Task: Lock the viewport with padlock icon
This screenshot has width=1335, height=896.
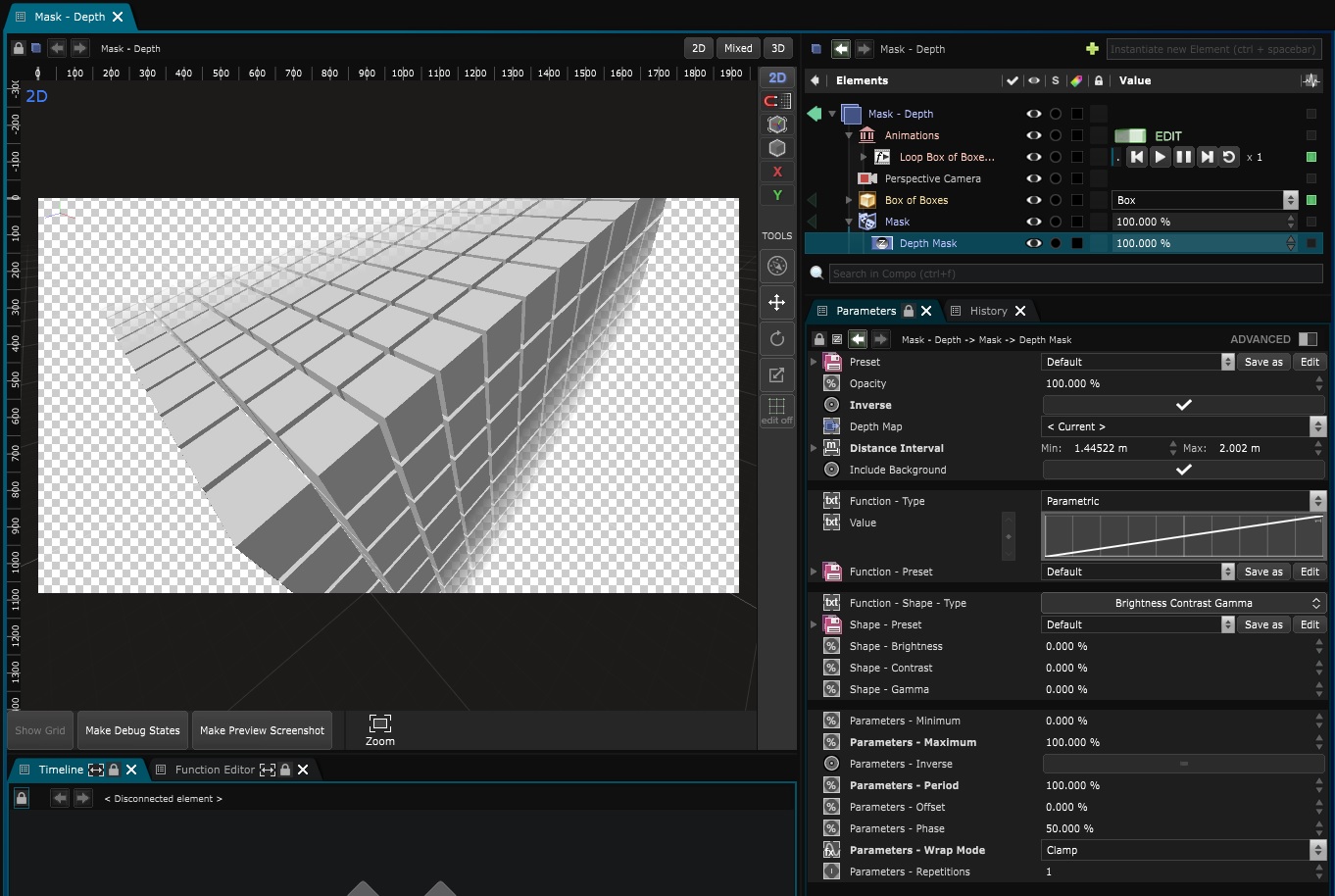Action: (18, 48)
